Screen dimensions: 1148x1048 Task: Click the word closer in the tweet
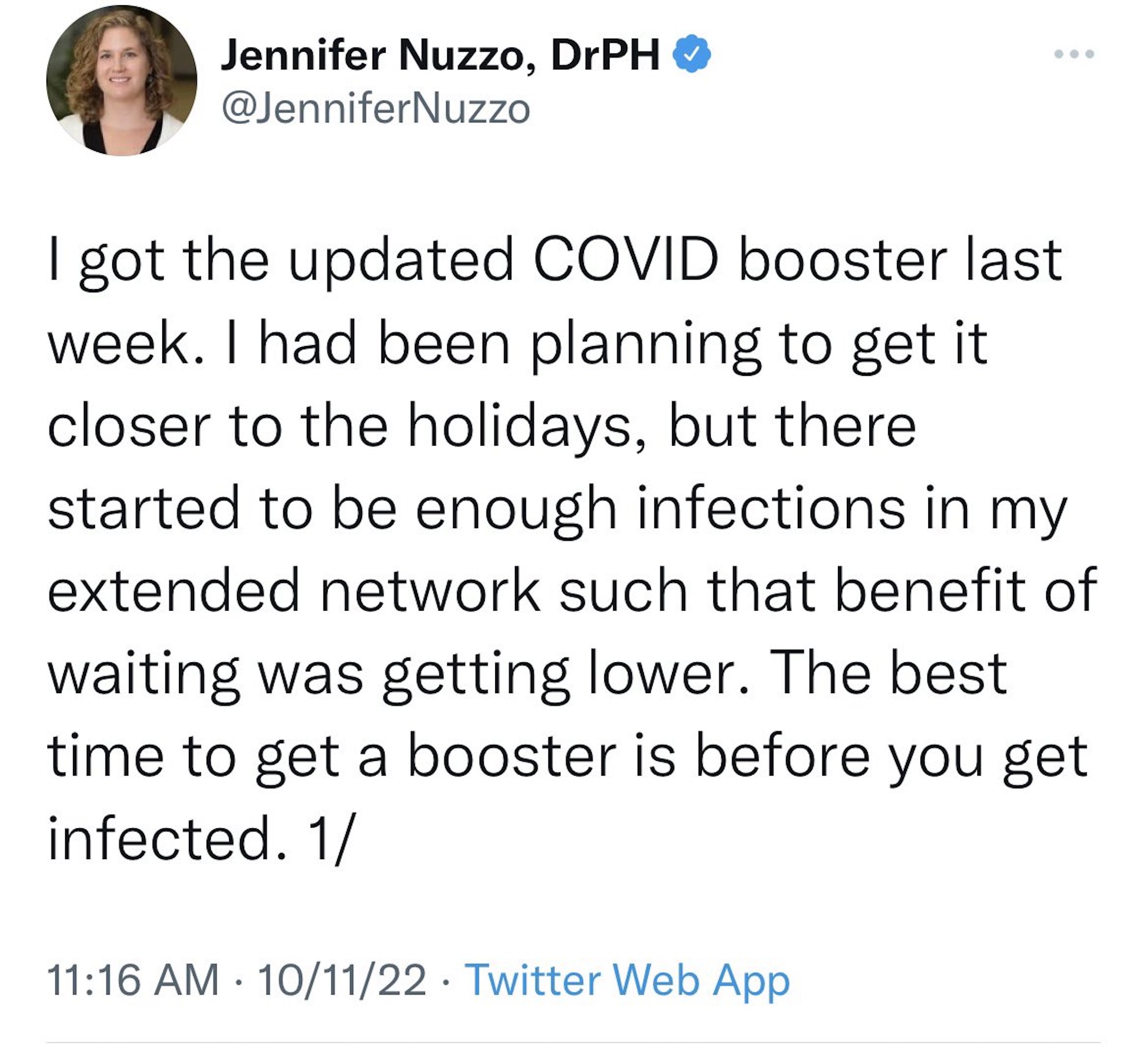[129, 426]
